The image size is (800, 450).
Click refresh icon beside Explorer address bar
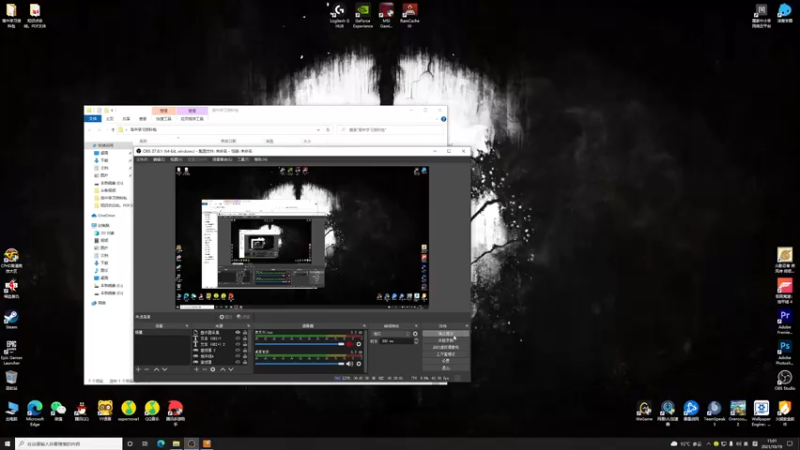point(328,130)
